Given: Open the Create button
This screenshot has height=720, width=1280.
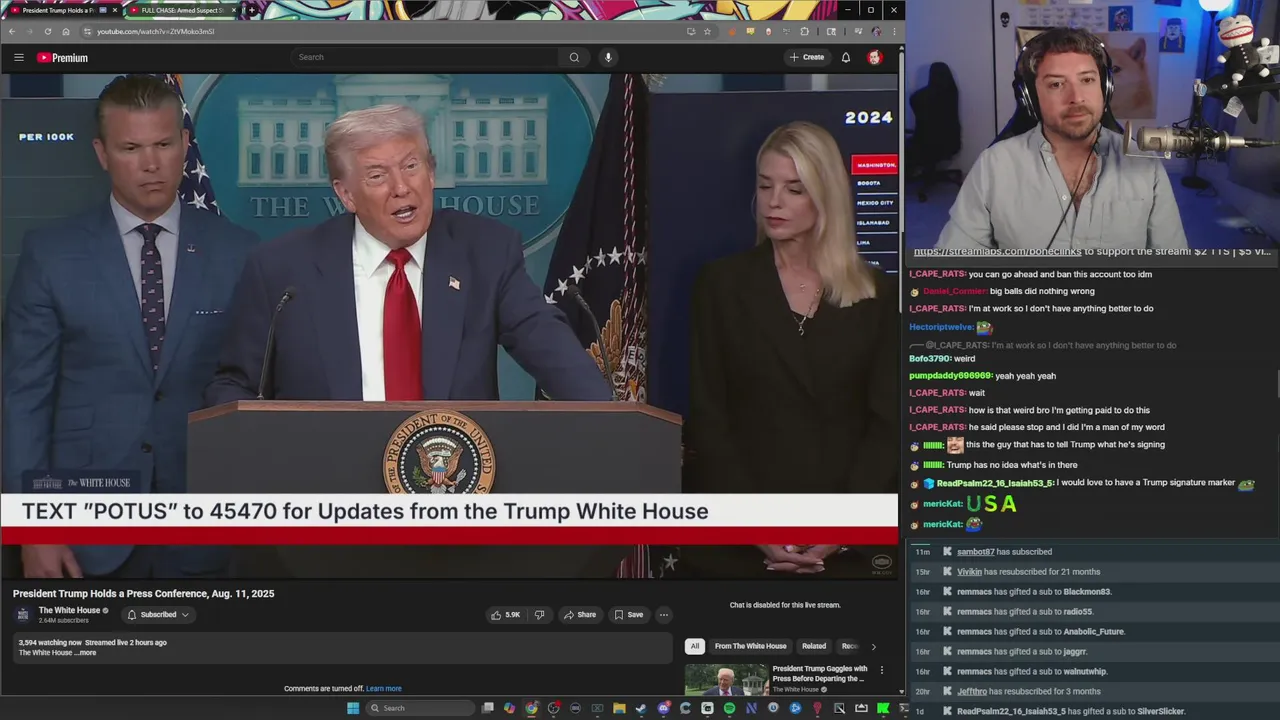Looking at the screenshot, I should [x=807, y=57].
